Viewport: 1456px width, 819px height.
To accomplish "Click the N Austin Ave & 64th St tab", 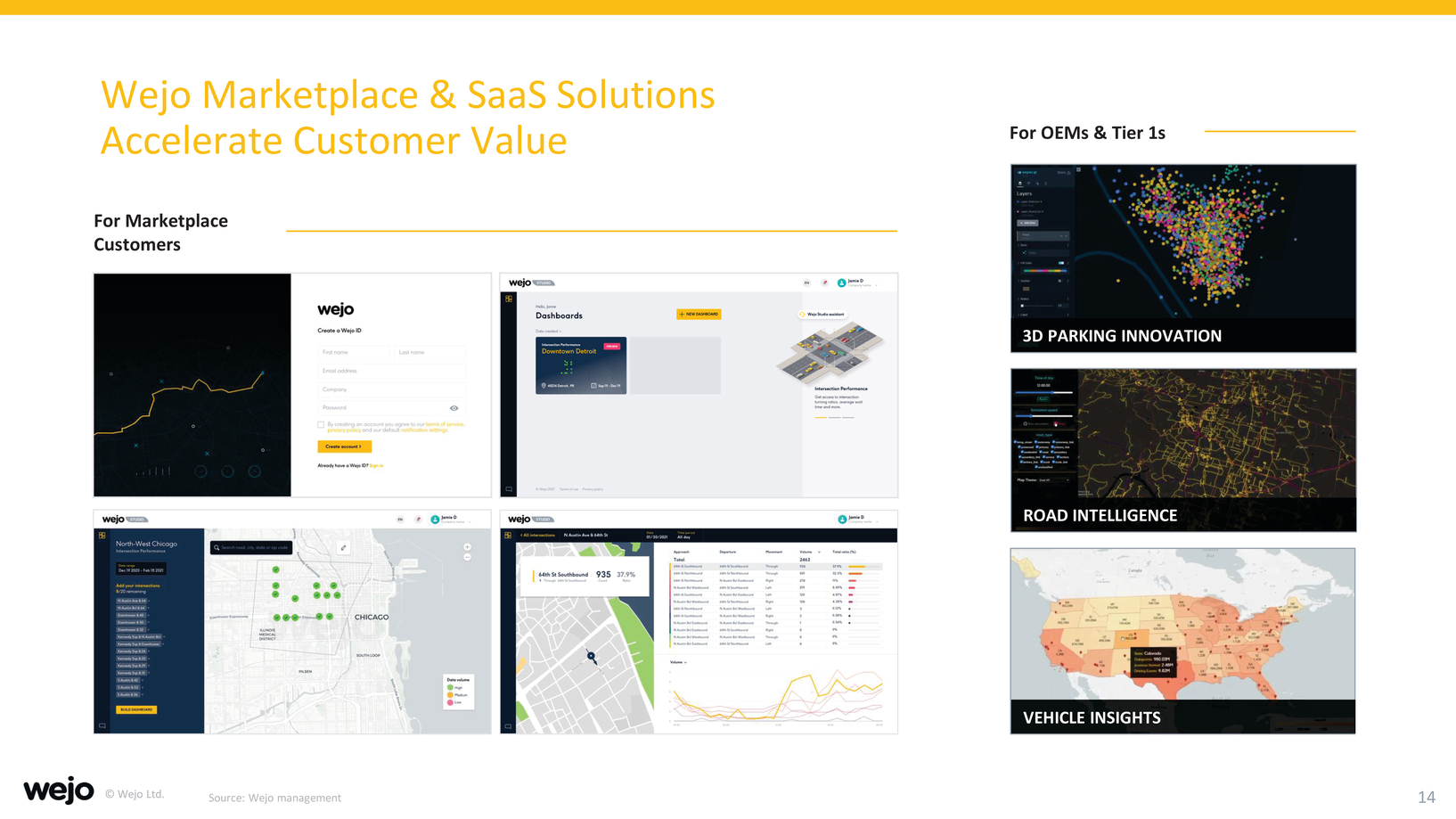I will click(x=585, y=535).
